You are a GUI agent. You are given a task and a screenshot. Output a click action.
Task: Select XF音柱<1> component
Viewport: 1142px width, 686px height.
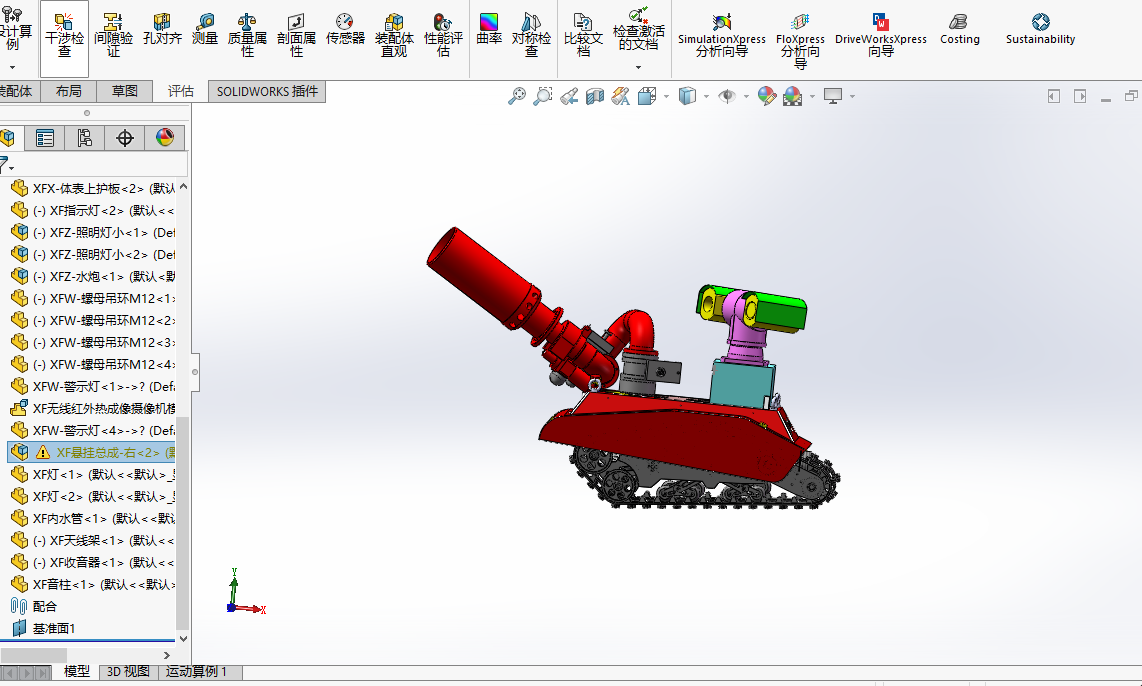point(91,585)
